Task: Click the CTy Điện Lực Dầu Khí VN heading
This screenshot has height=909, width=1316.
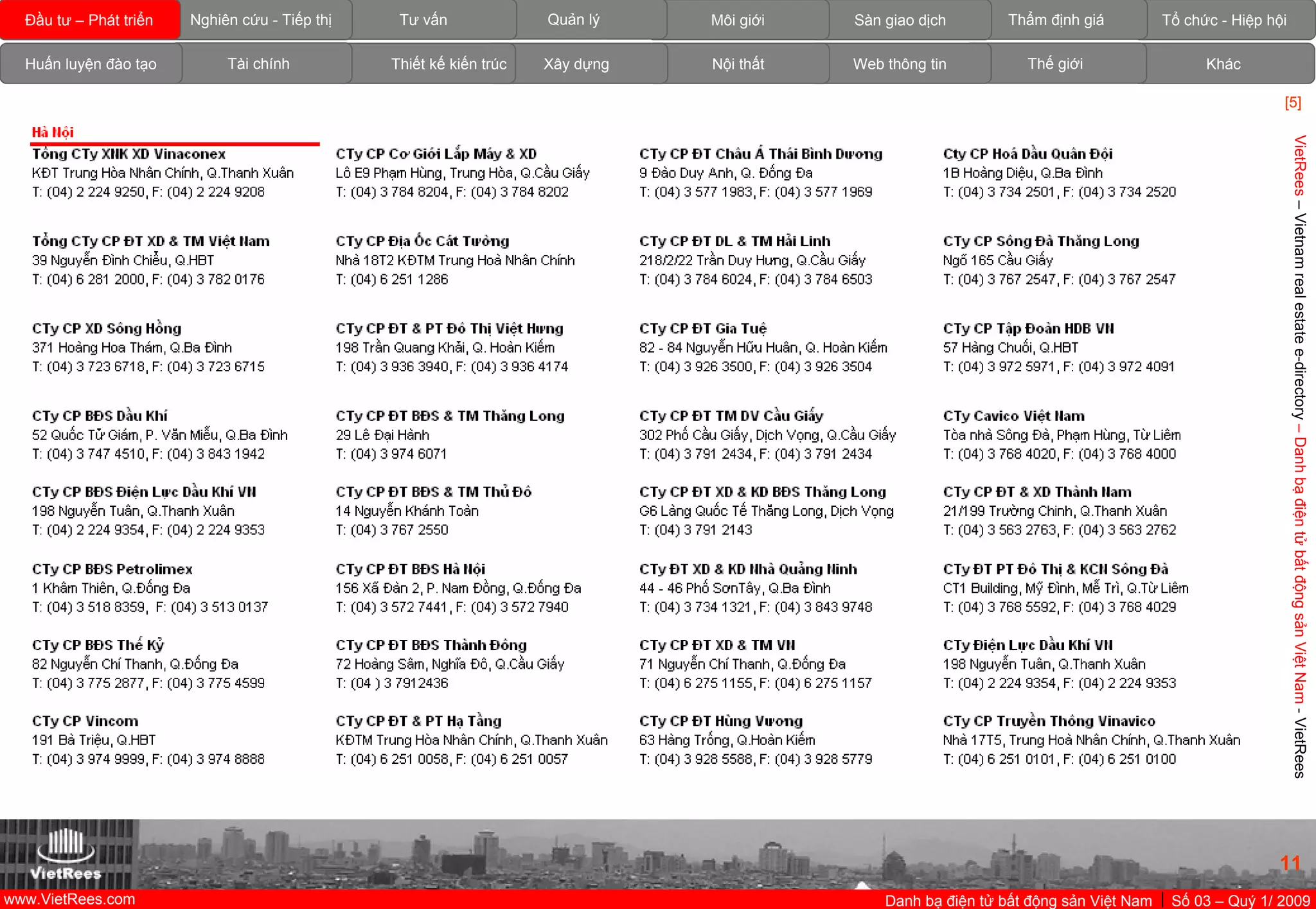Action: coord(1028,645)
